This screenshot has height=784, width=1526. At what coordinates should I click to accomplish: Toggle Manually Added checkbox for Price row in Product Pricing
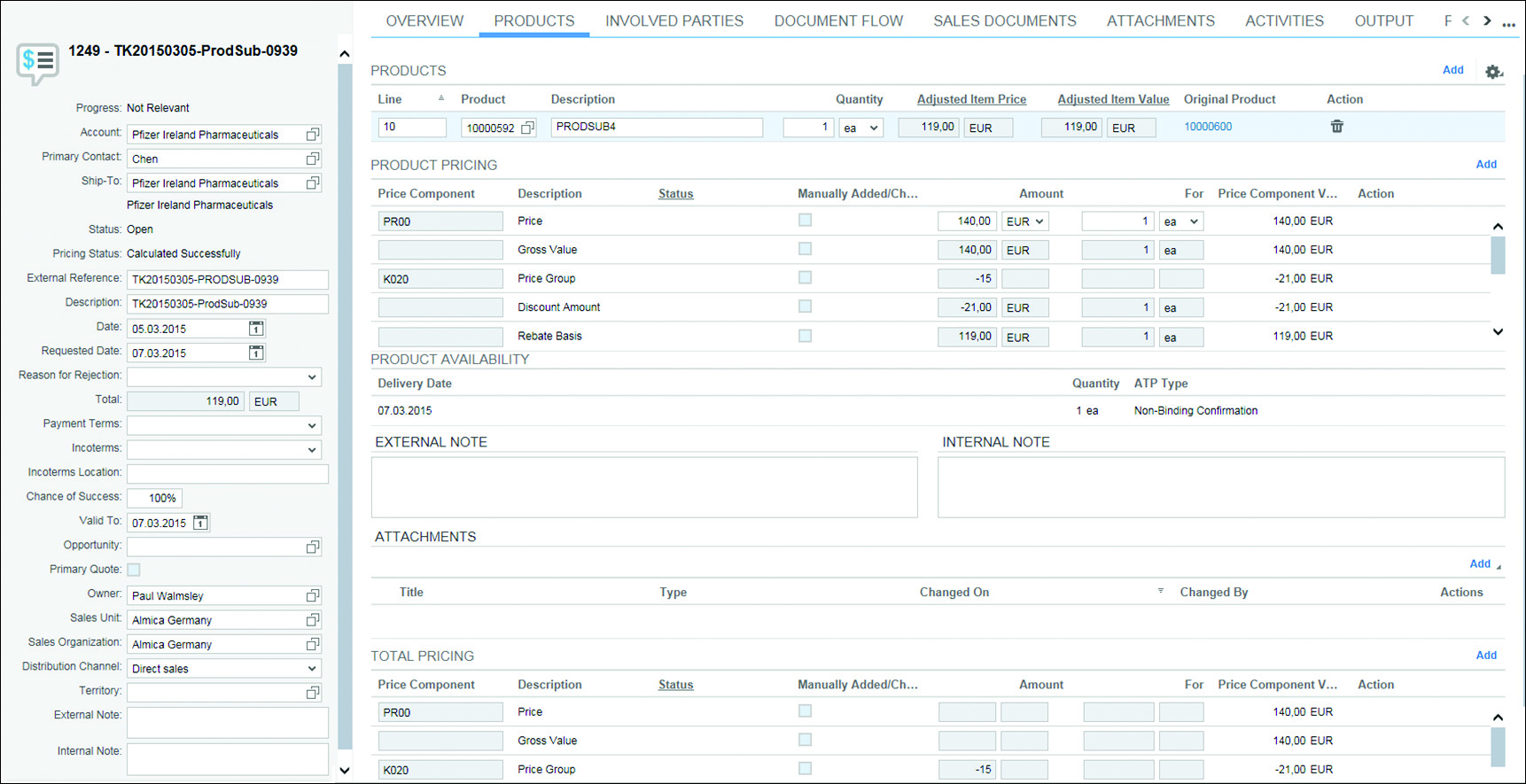805,220
